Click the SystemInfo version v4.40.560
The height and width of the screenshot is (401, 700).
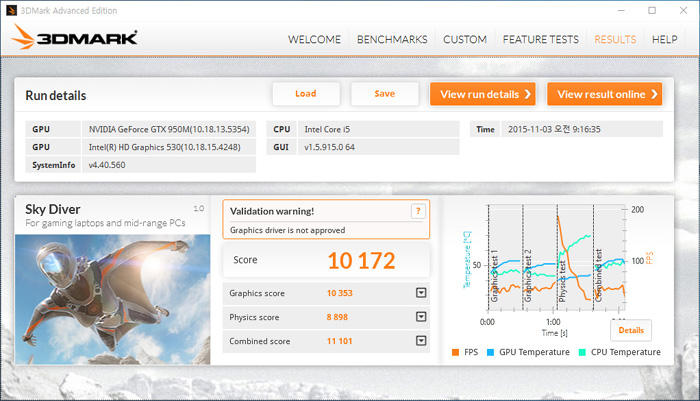(x=169, y=165)
